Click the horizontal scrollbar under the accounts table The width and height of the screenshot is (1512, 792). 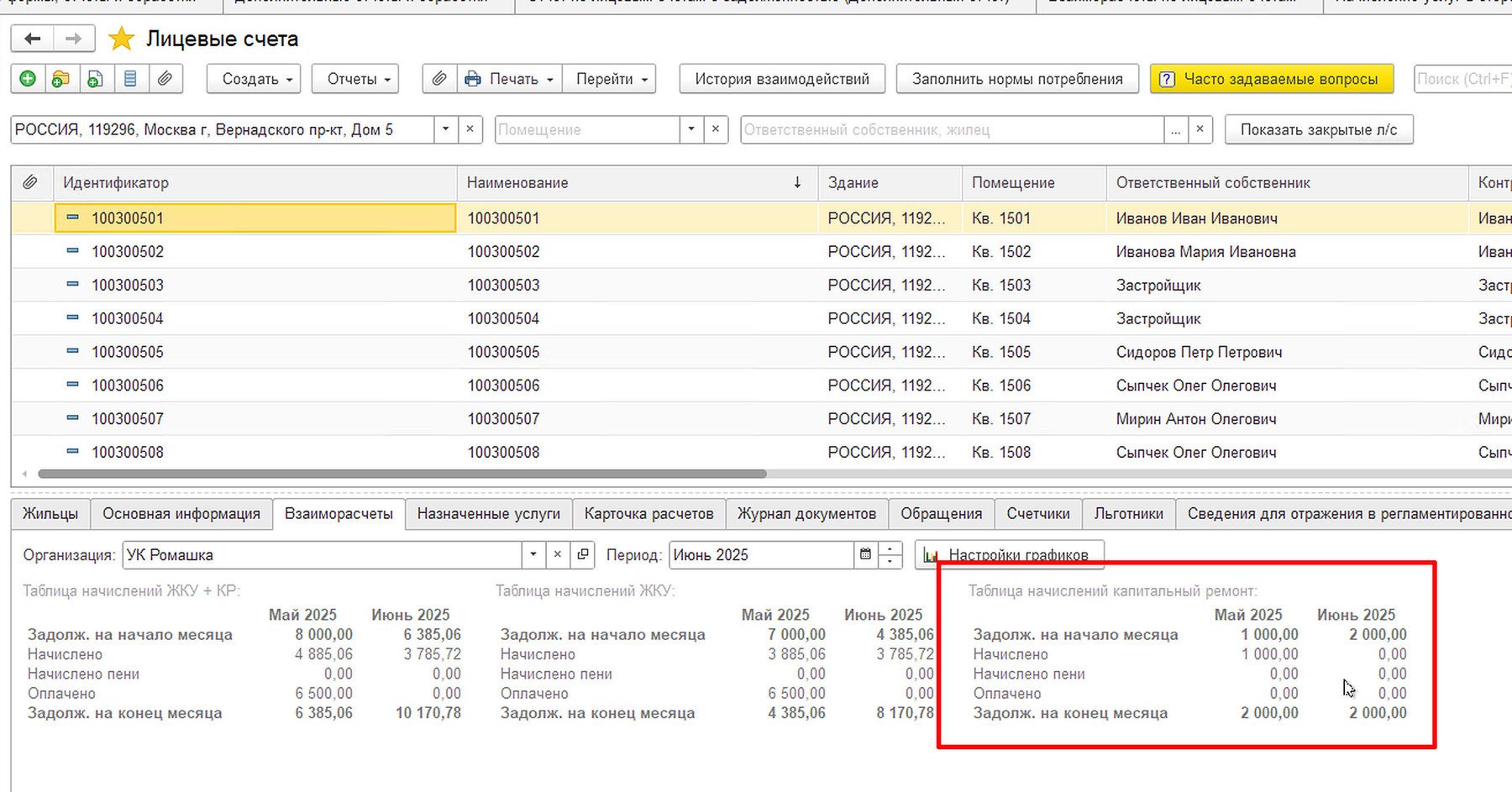click(x=402, y=474)
